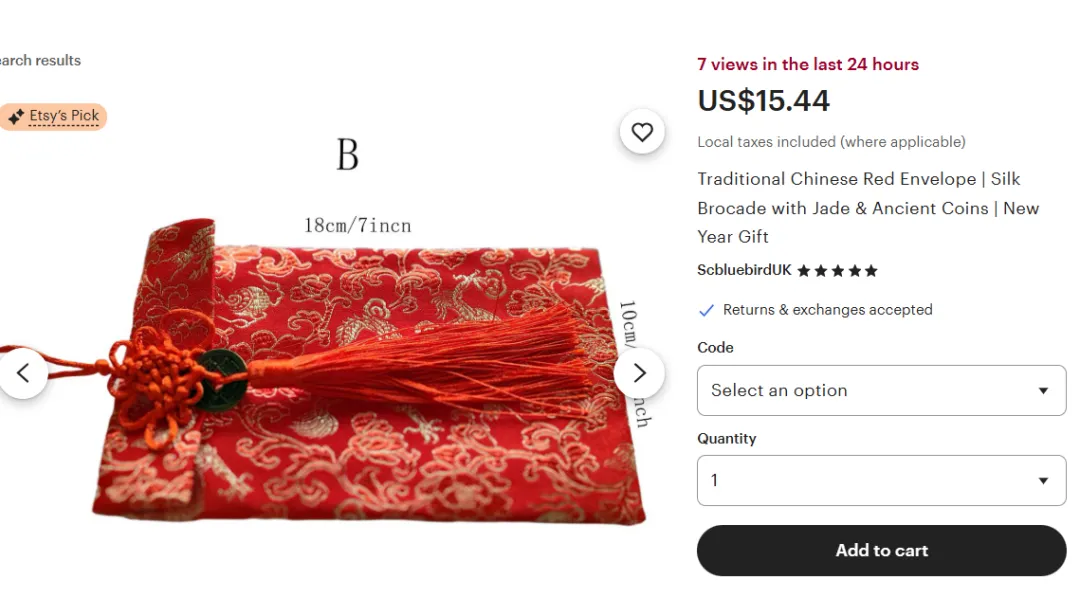Image resolution: width=1080 pixels, height=616 pixels.
Task: Advance to next product image
Action: point(639,373)
